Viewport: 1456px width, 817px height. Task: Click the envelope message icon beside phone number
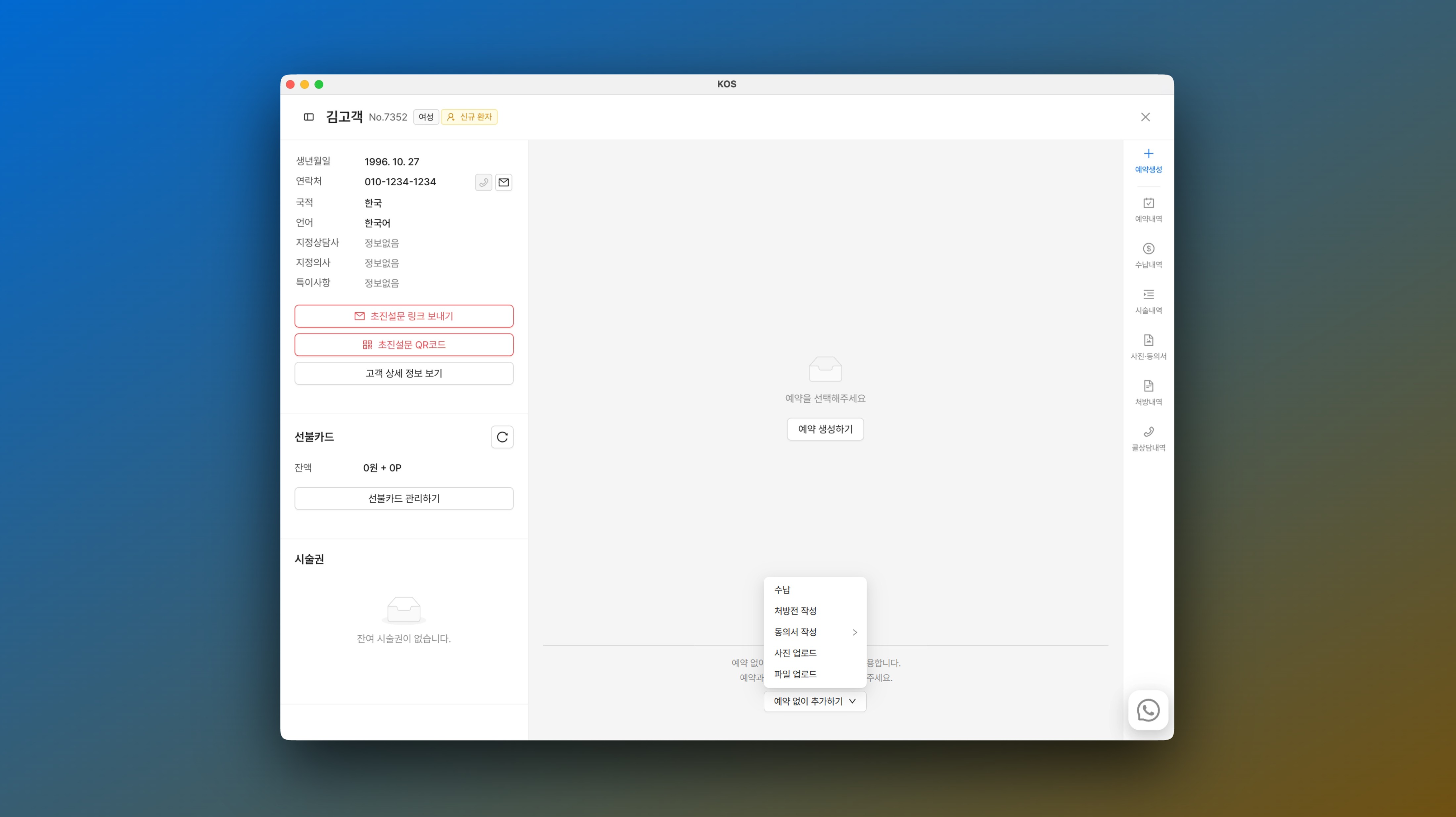tap(504, 182)
